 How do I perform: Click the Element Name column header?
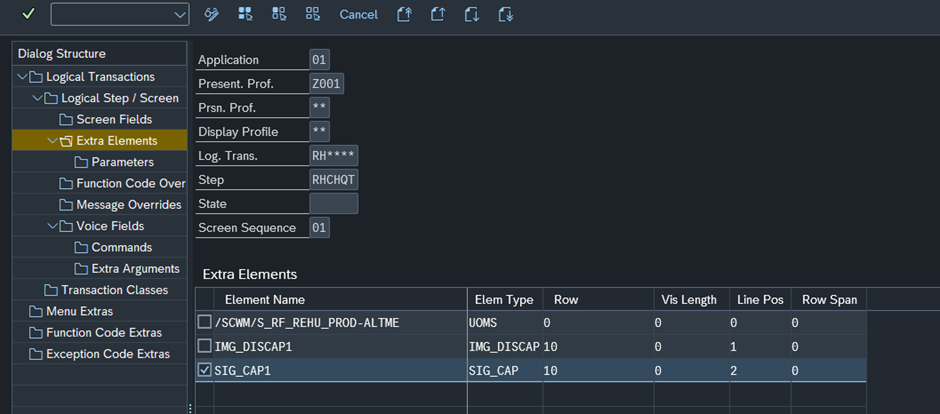(265, 300)
